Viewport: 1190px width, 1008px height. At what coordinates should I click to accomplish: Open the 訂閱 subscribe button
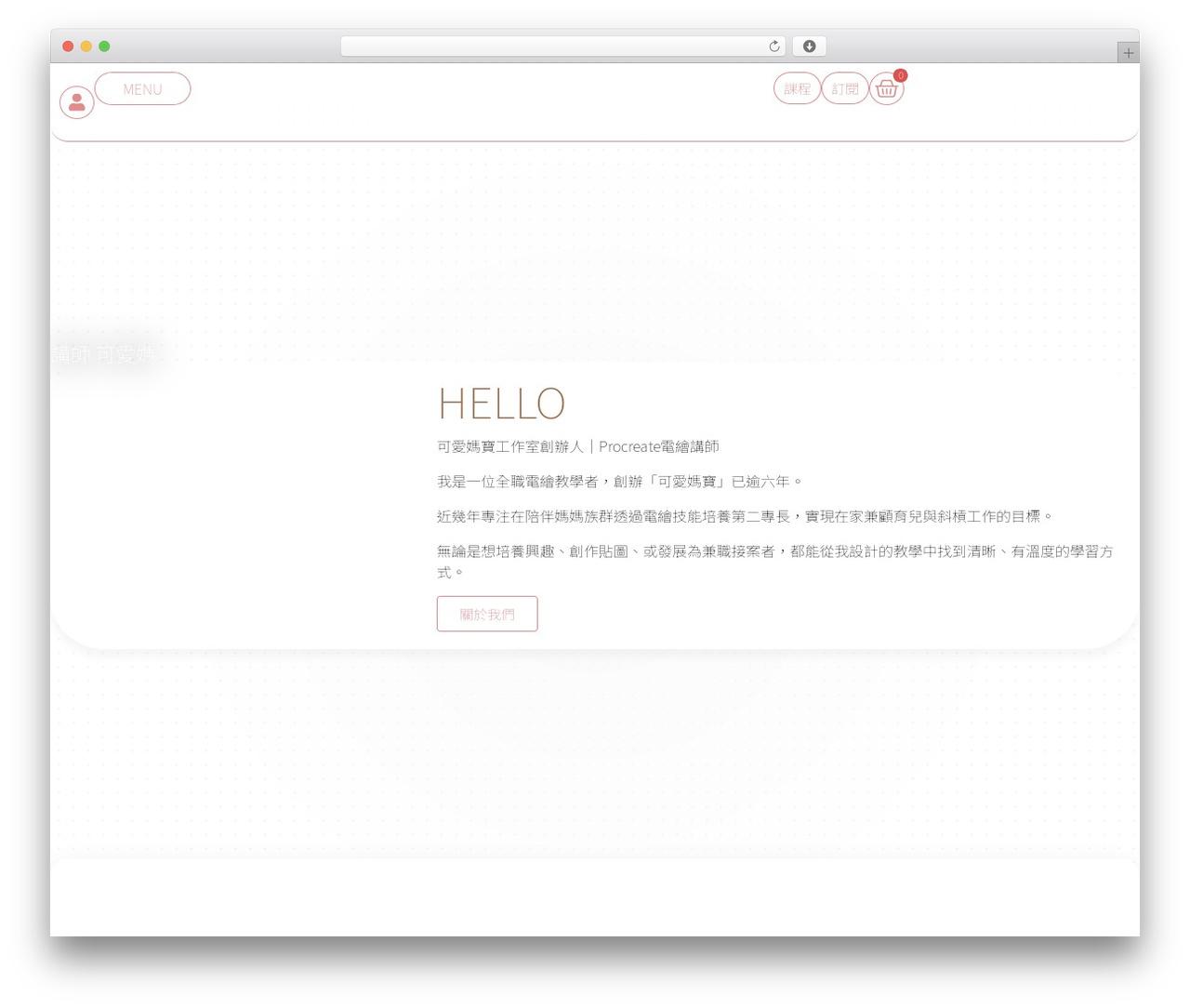tap(845, 89)
